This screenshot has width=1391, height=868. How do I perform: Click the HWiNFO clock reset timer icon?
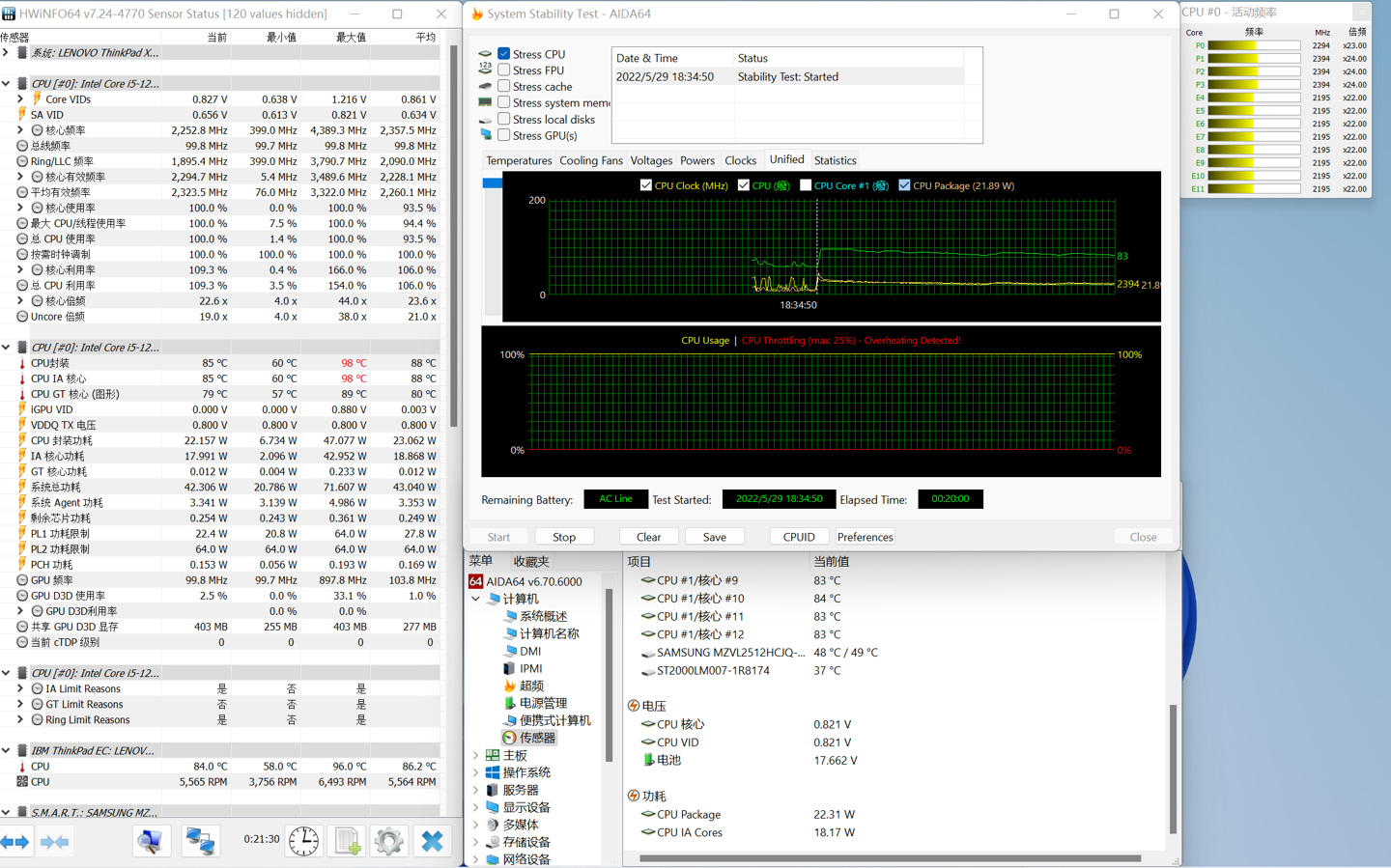303,841
